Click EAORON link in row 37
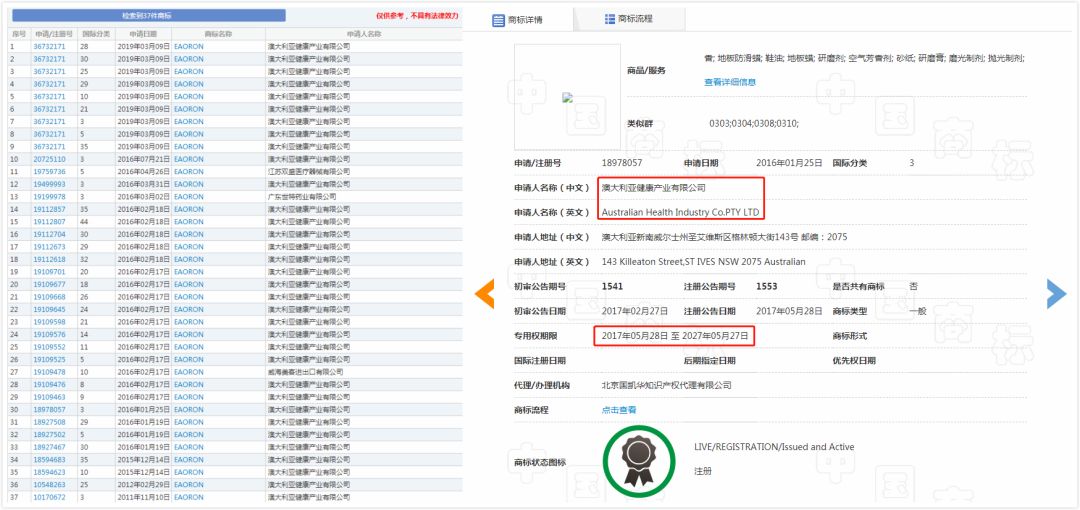The width and height of the screenshot is (1080, 510). tap(189, 497)
